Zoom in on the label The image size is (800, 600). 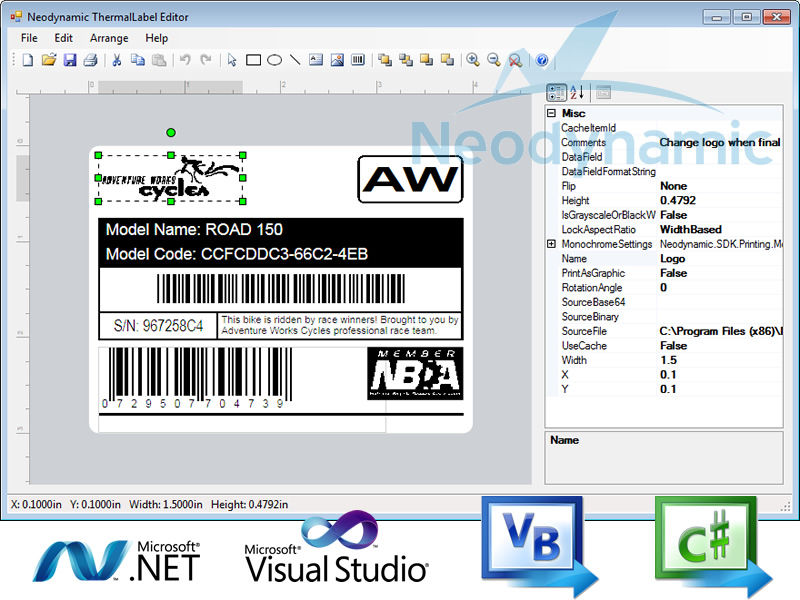[x=473, y=60]
